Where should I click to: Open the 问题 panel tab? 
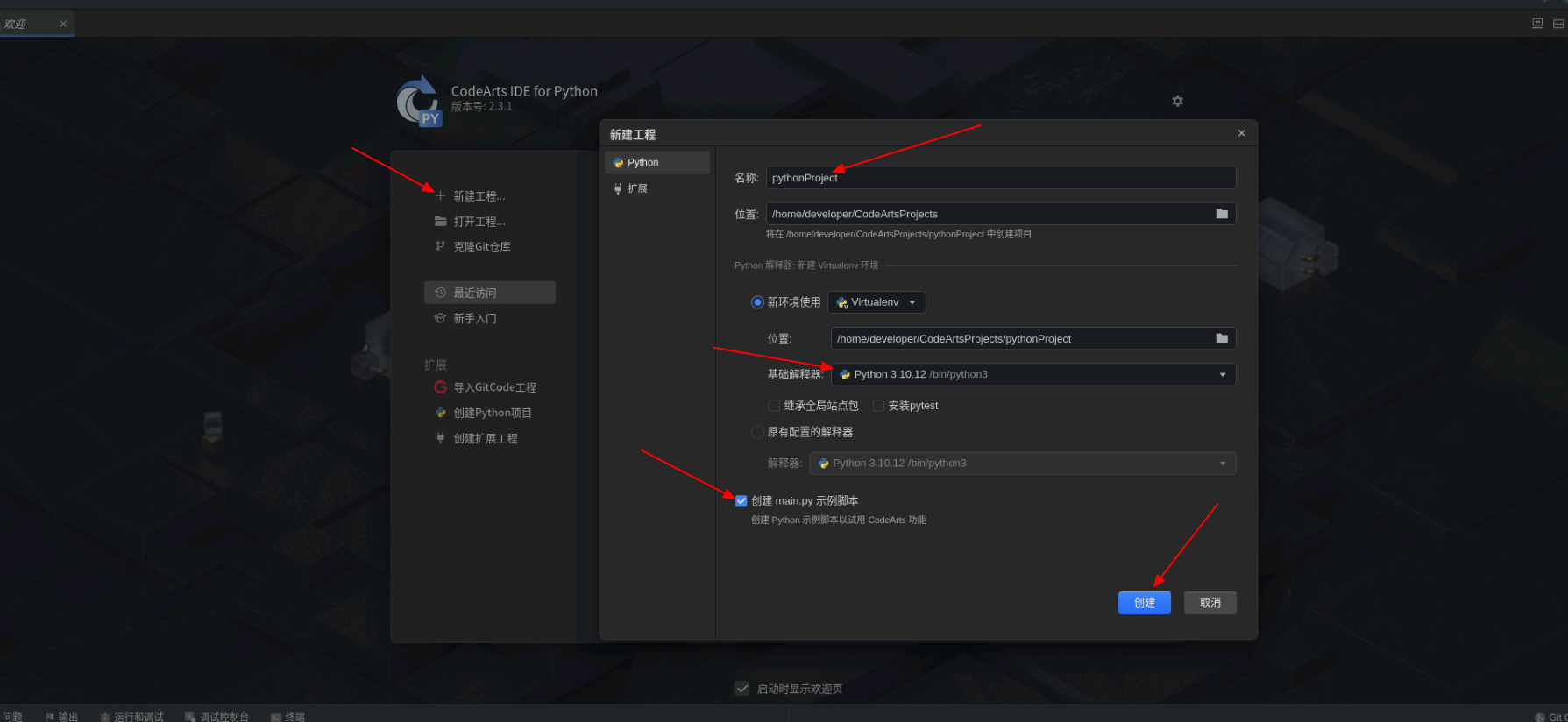coord(12,717)
